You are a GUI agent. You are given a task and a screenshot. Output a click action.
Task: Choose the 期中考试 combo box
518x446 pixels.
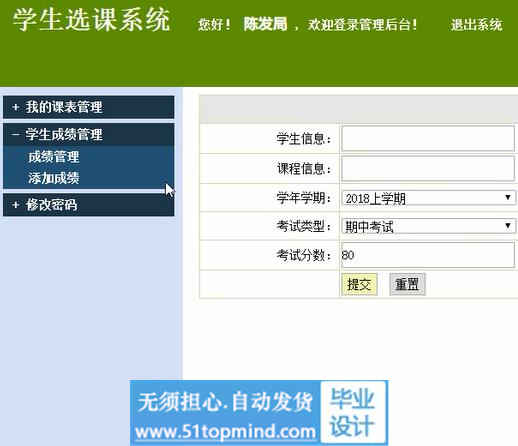428,226
